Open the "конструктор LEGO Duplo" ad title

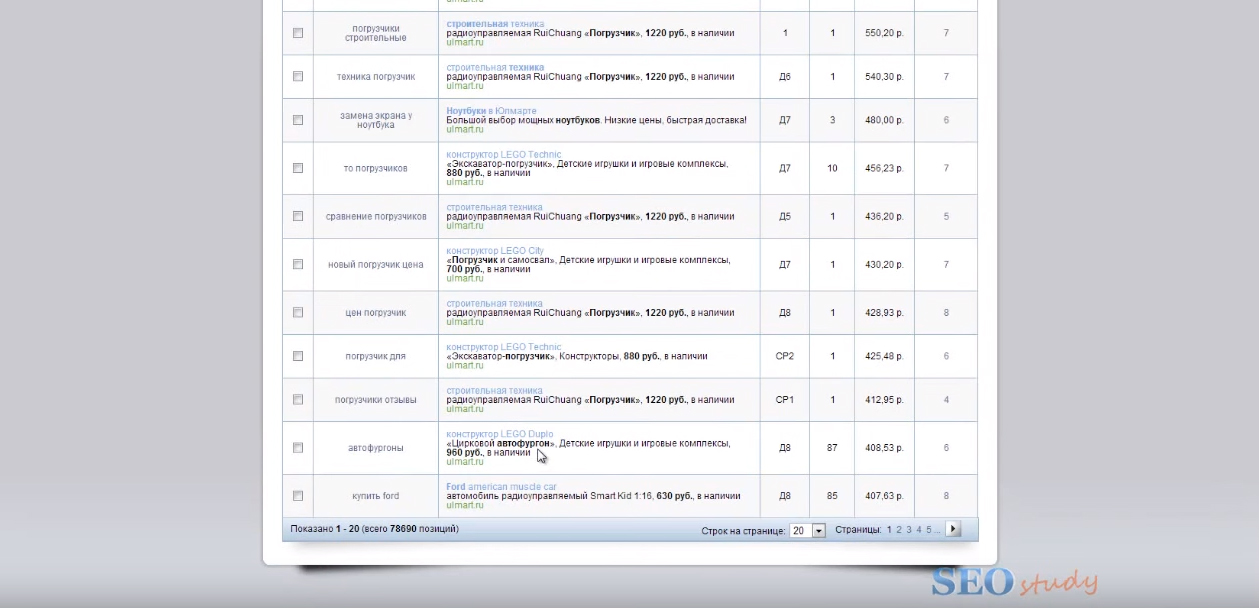point(499,435)
